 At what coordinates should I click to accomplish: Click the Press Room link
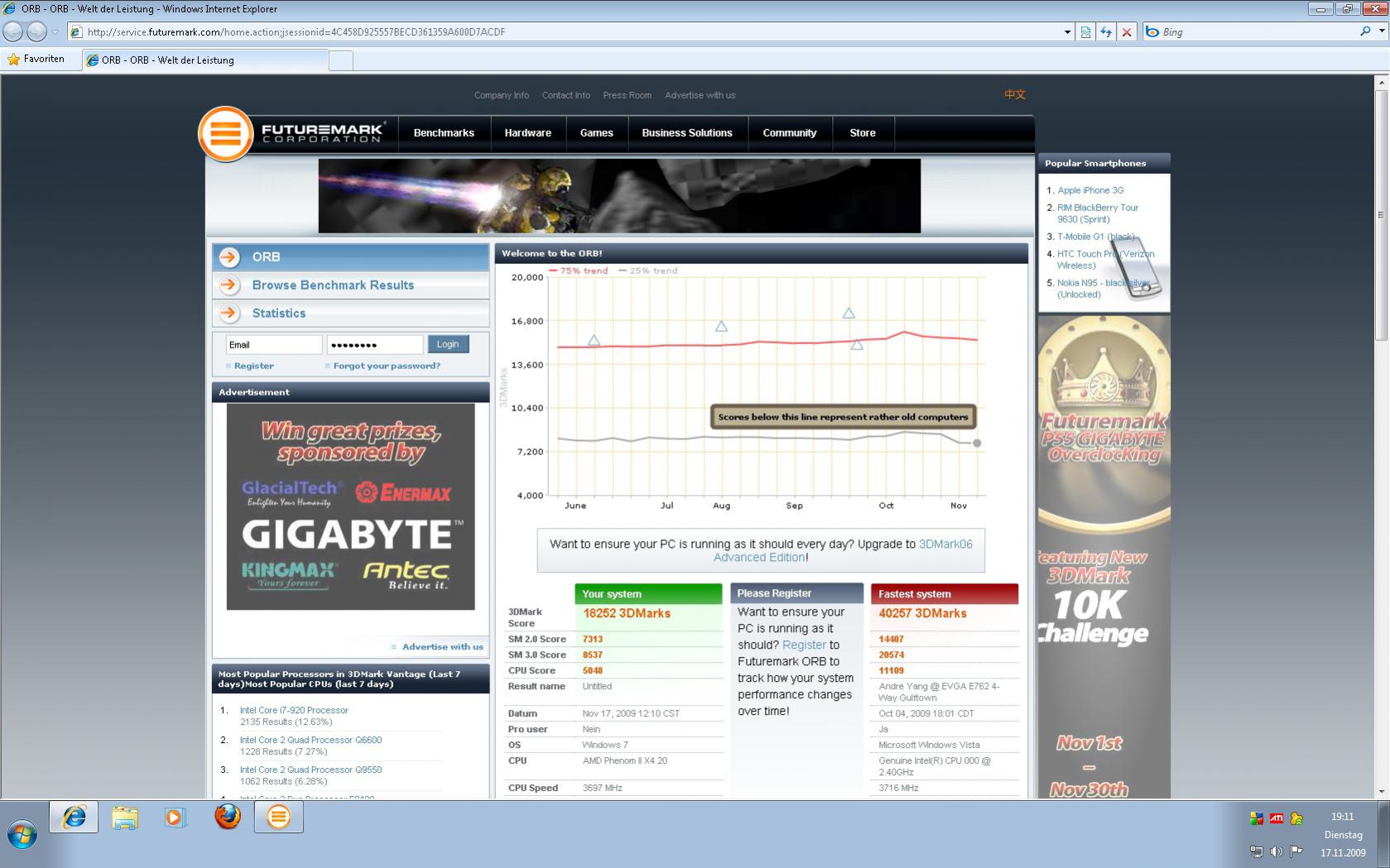tap(628, 95)
